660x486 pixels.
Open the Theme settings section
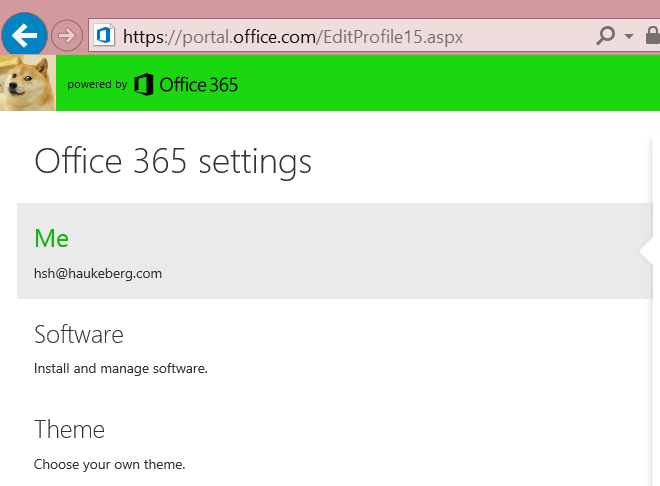(x=69, y=430)
